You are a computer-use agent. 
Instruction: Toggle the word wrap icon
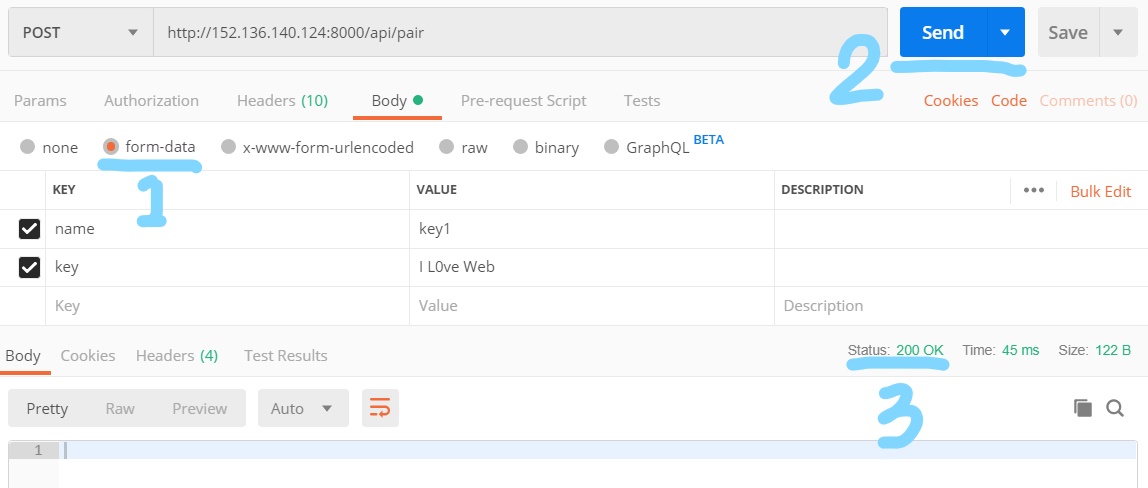pos(380,408)
